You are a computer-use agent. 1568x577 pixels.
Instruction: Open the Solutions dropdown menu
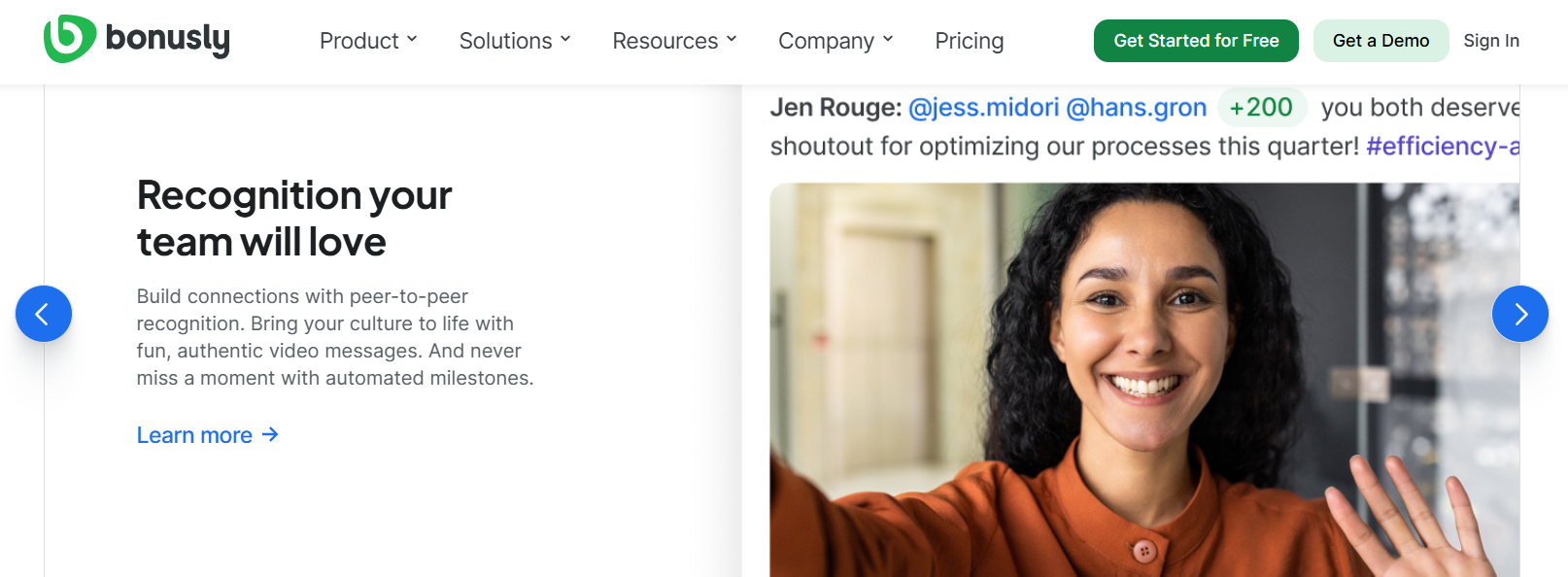point(514,41)
